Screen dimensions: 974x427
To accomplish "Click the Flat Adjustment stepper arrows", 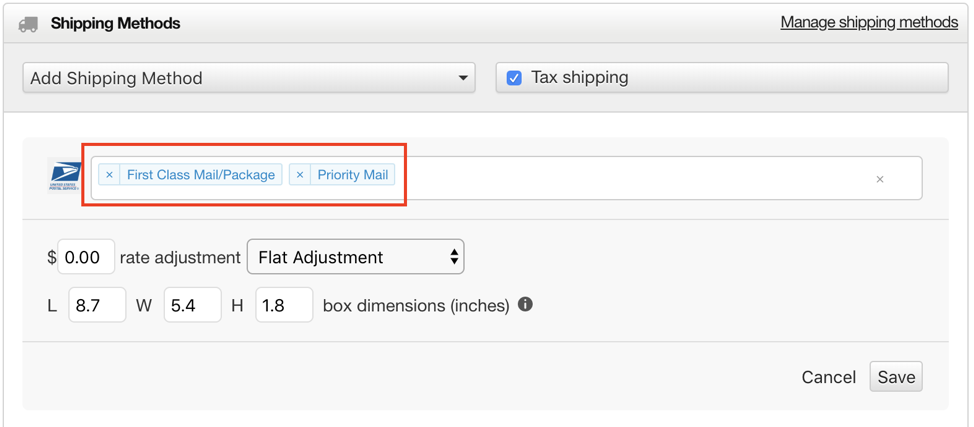I will (x=454, y=257).
